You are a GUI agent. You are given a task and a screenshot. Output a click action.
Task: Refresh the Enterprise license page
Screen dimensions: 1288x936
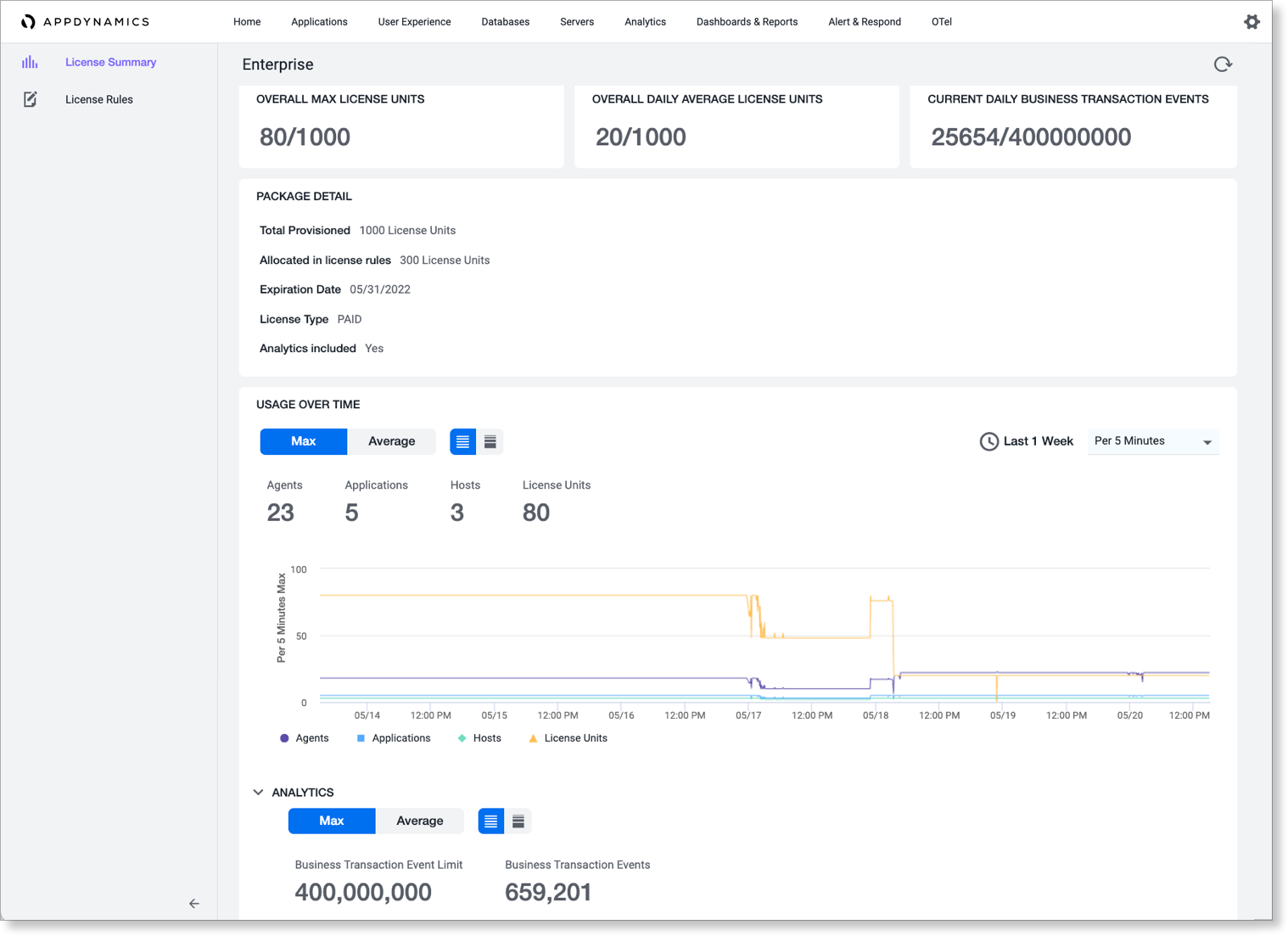1223,64
